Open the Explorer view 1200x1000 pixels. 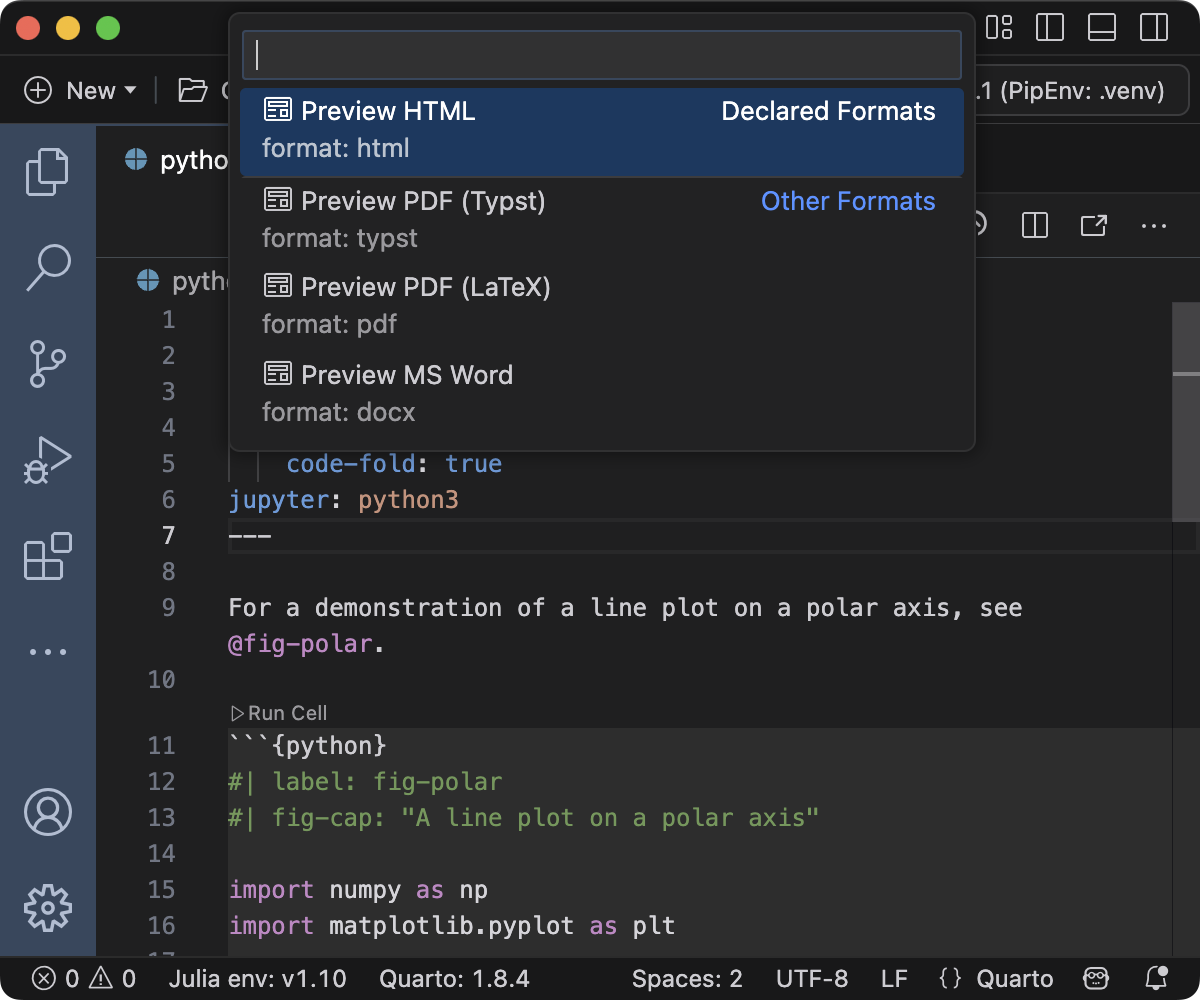48,171
